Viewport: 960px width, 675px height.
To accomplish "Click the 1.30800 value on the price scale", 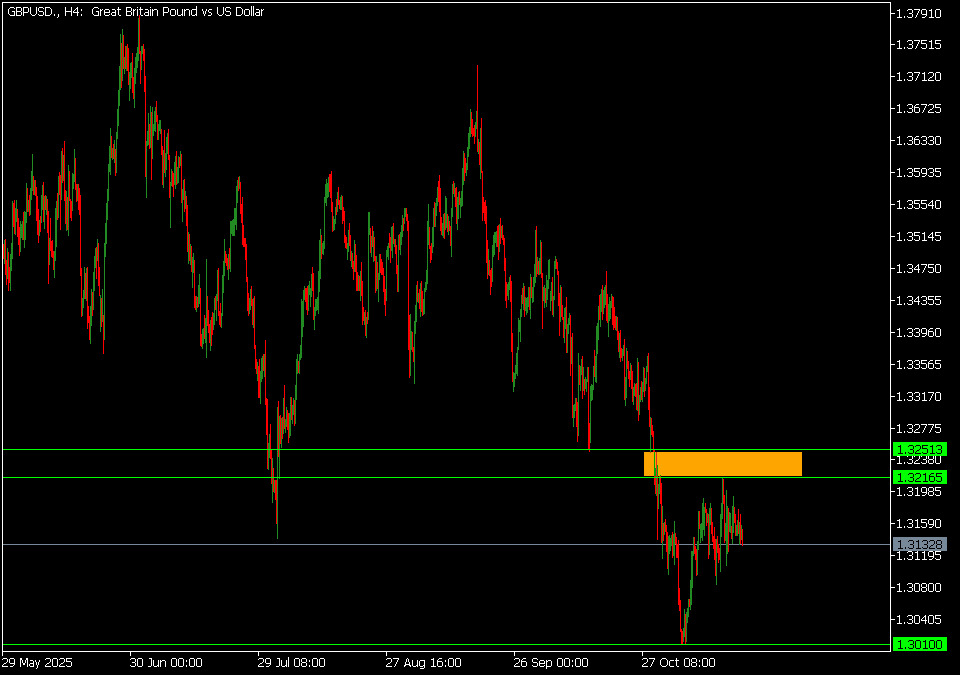I will [x=920, y=588].
